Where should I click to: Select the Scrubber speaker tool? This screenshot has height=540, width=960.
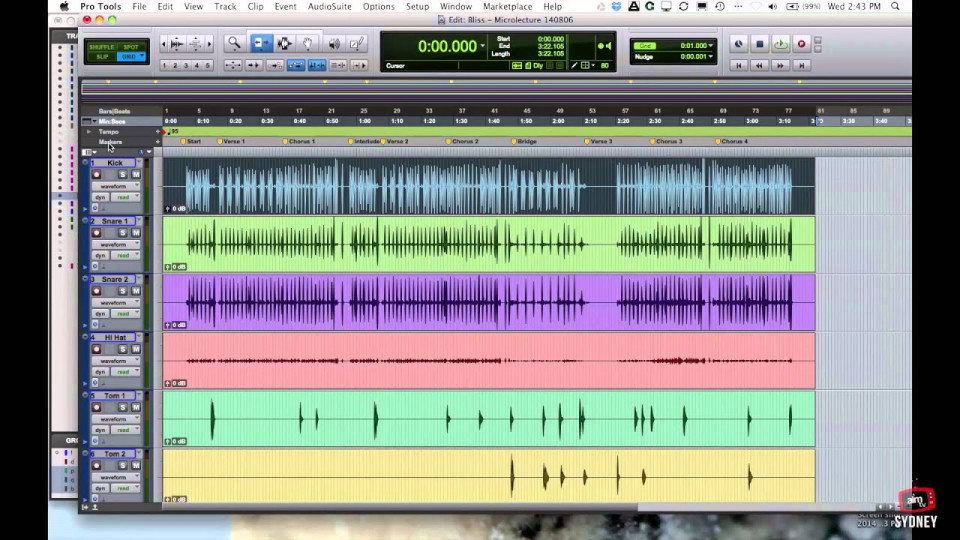pos(334,43)
